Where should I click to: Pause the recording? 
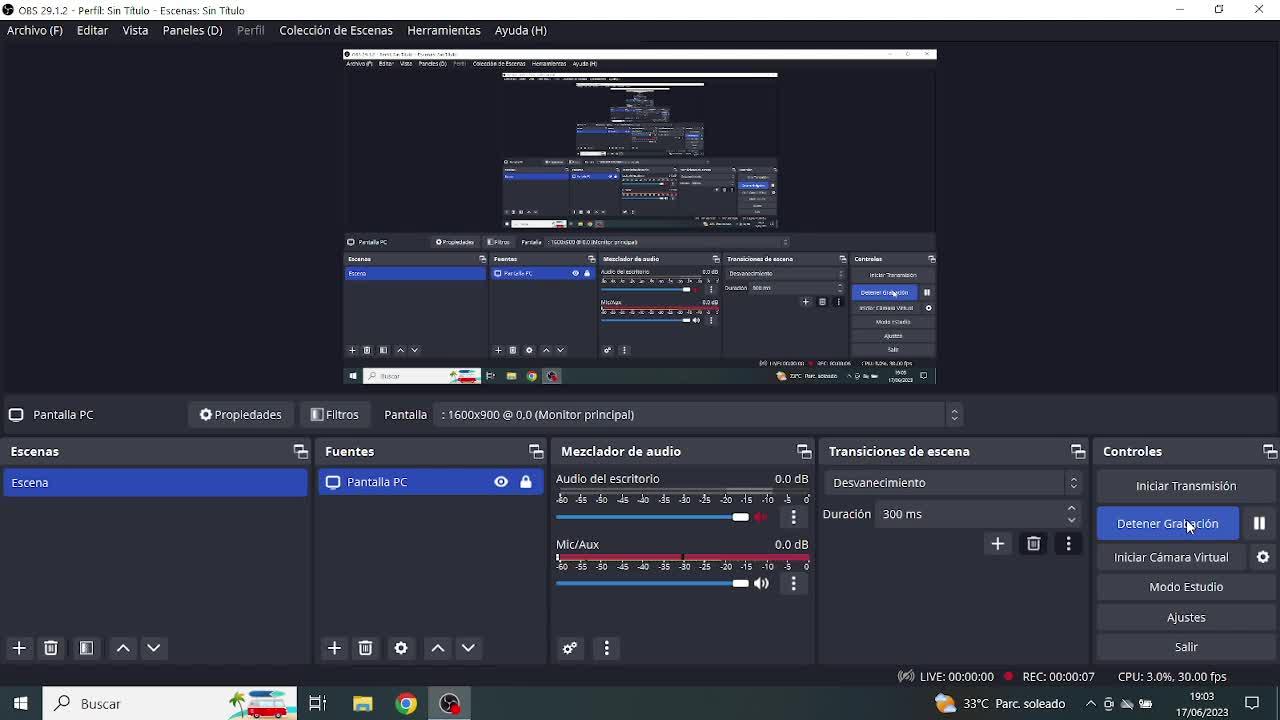pos(1259,523)
